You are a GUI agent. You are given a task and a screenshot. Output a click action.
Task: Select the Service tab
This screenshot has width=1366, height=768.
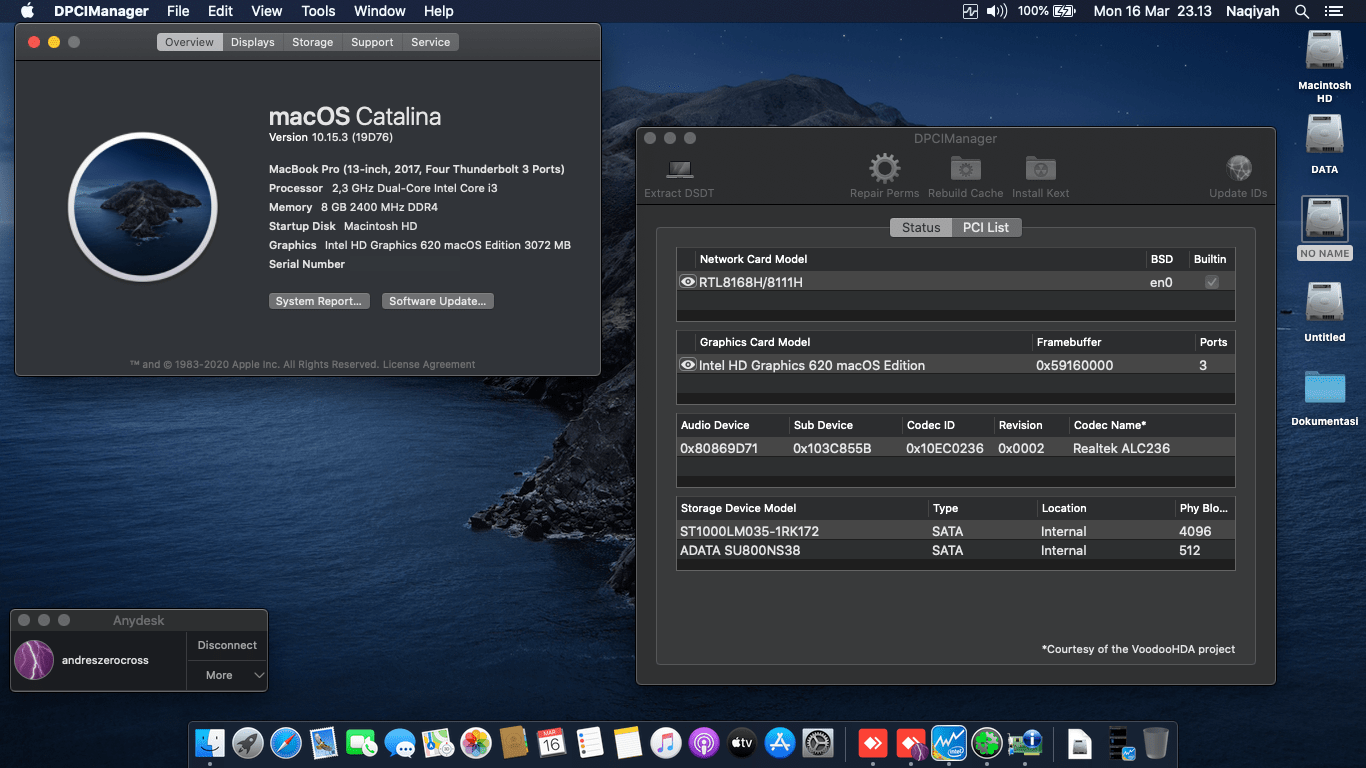[x=431, y=42]
